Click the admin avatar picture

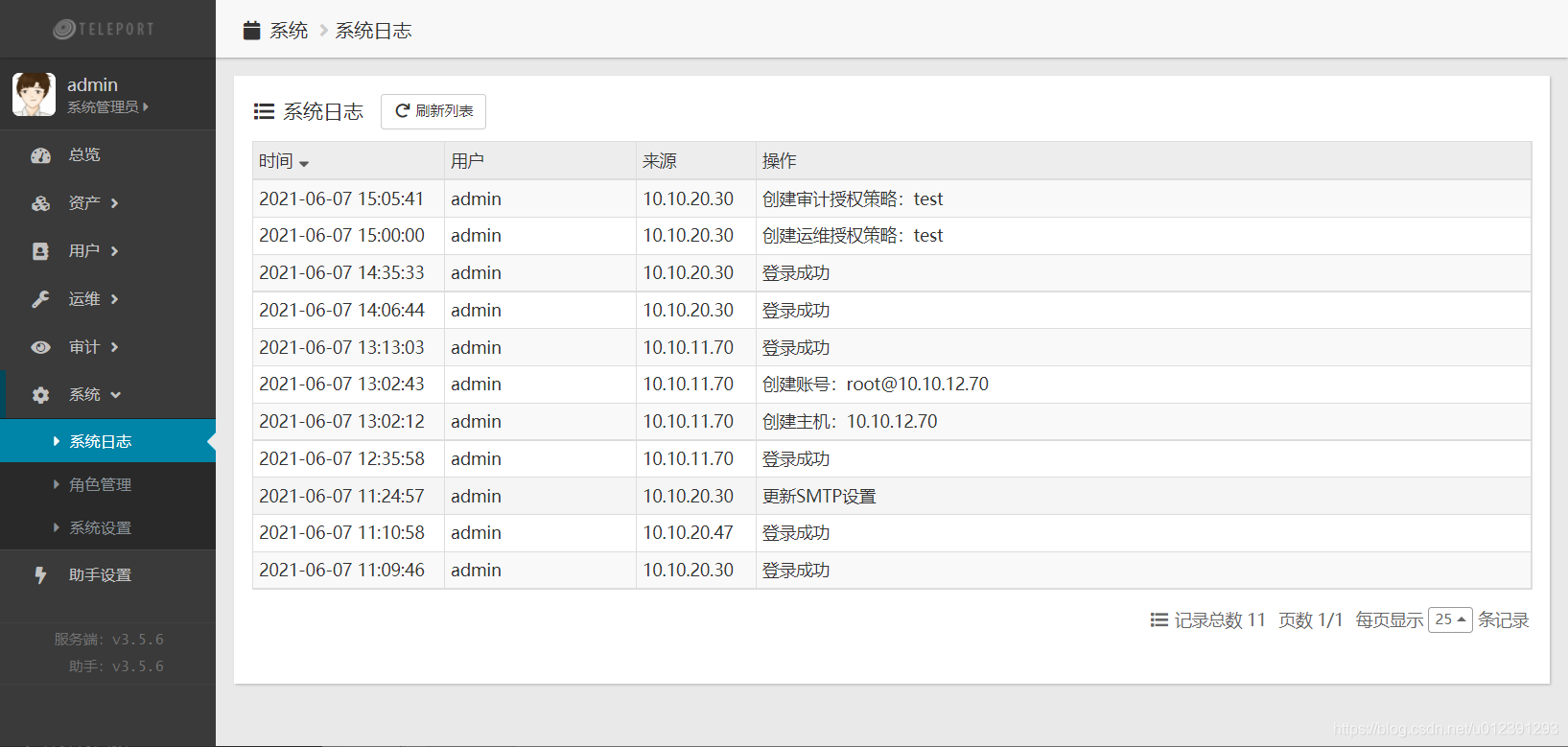tap(35, 94)
